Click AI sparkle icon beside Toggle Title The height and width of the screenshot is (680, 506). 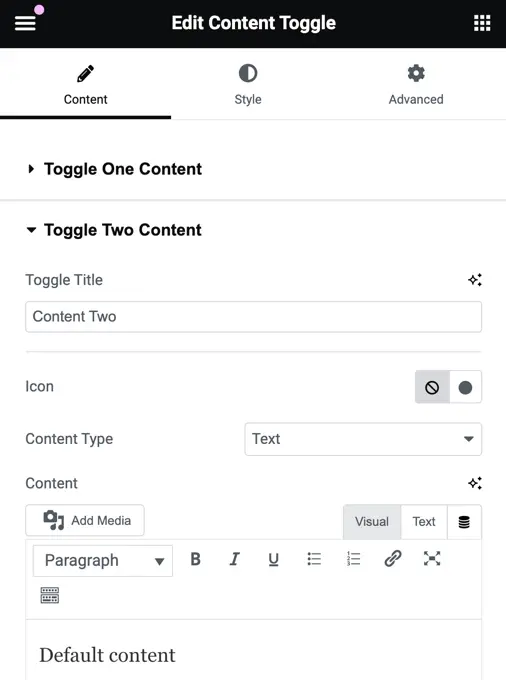[x=475, y=280]
